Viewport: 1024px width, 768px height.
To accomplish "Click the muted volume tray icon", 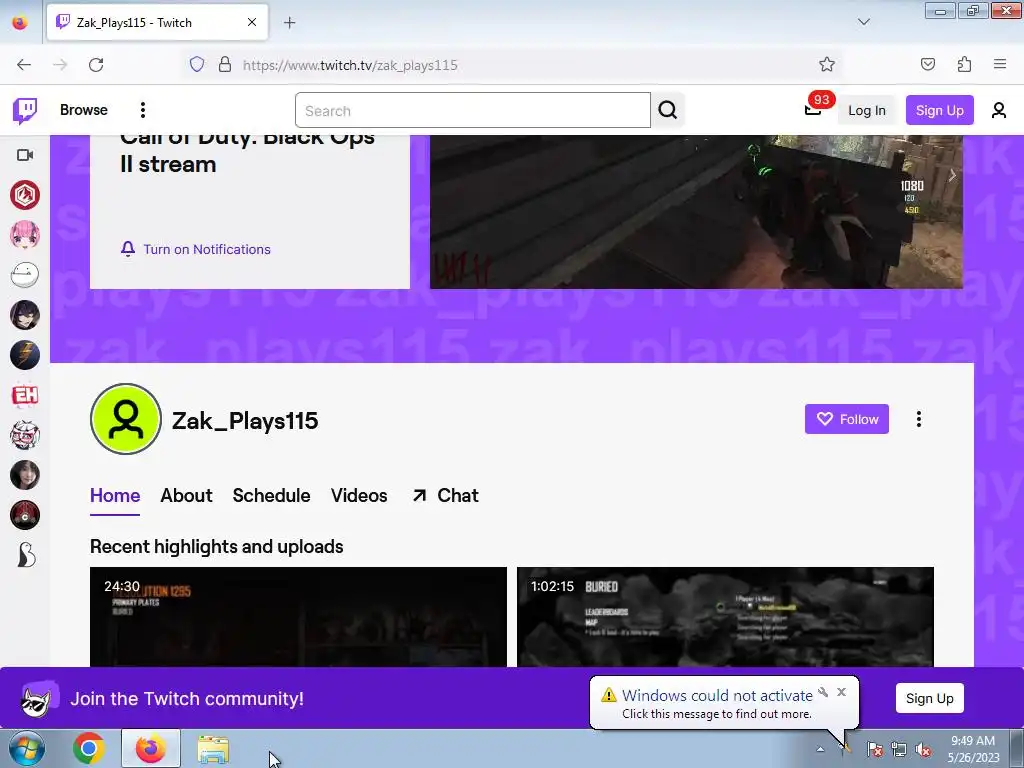I will 923,750.
